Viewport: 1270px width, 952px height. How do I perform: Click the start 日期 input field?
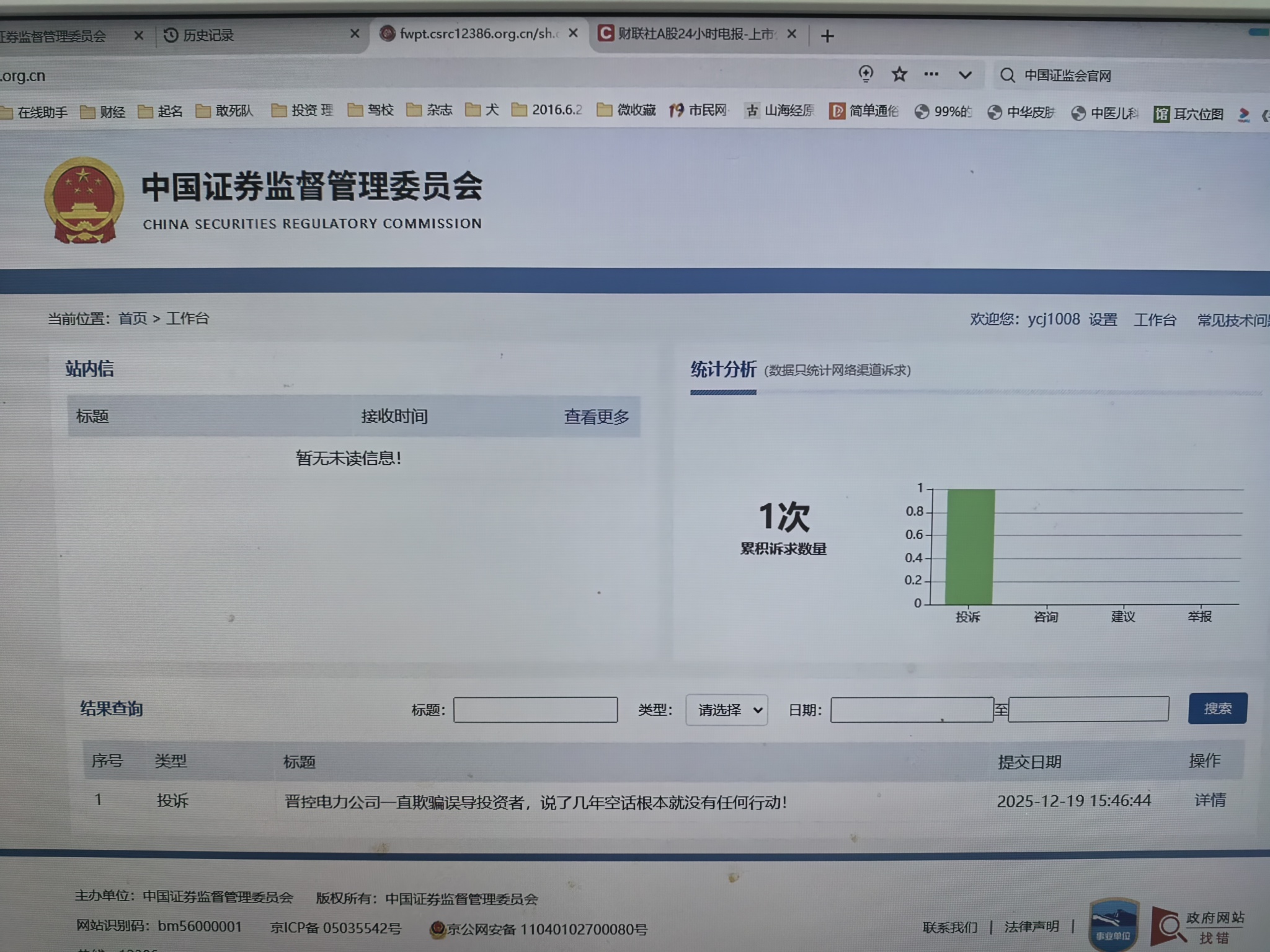(x=912, y=710)
